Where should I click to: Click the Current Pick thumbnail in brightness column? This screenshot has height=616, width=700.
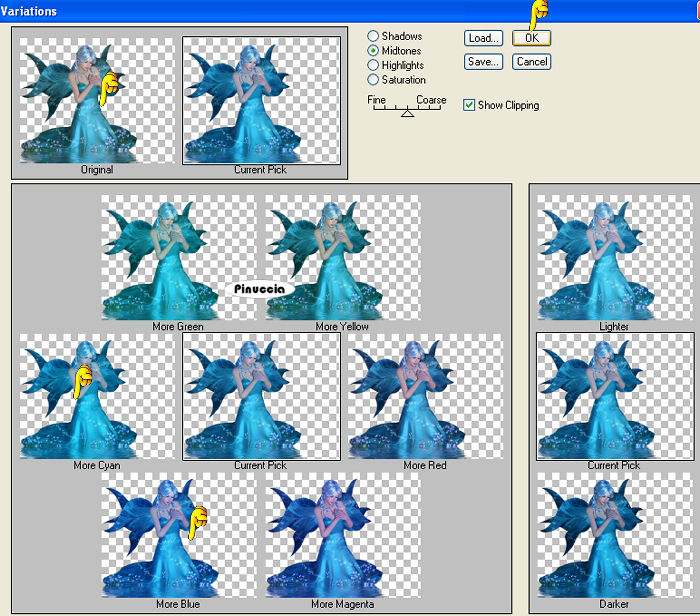(615, 396)
